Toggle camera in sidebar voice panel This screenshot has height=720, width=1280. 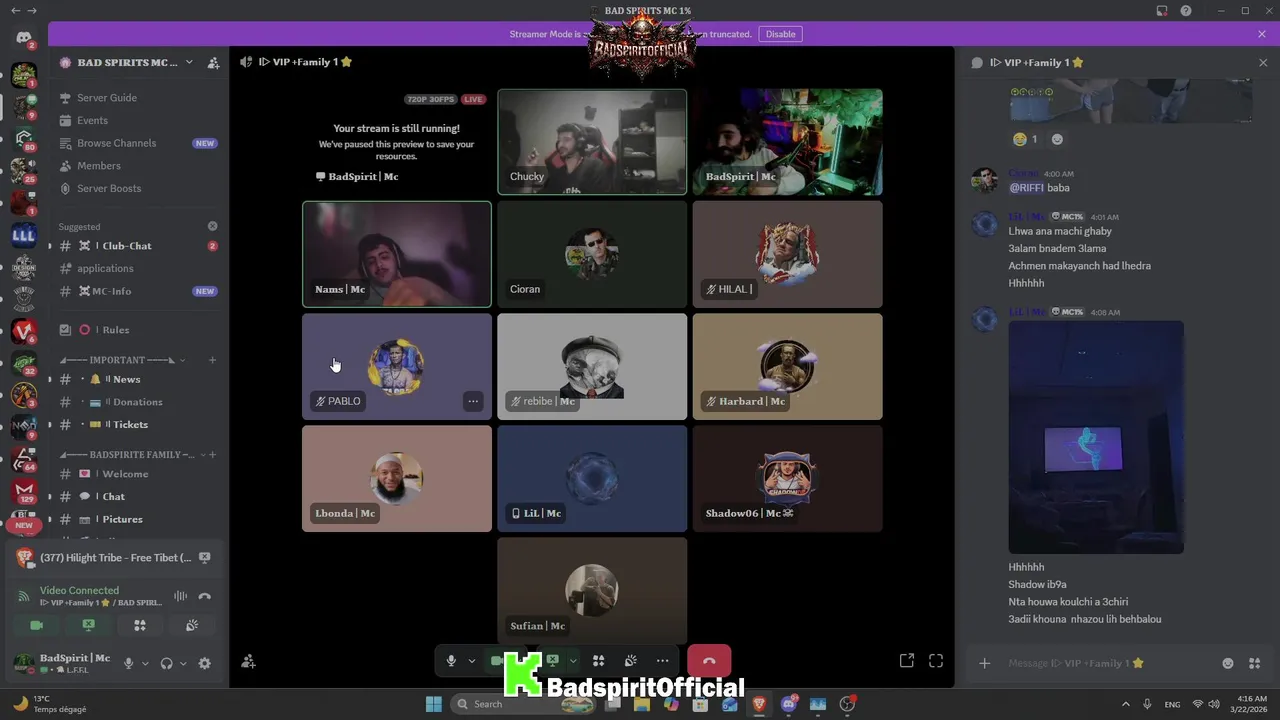pyautogui.click(x=37, y=625)
